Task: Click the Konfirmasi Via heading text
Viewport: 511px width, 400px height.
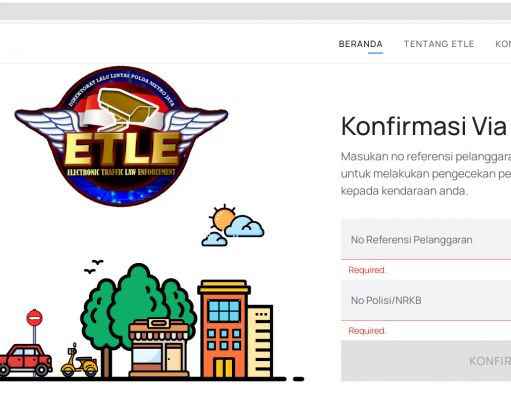Action: coord(424,126)
